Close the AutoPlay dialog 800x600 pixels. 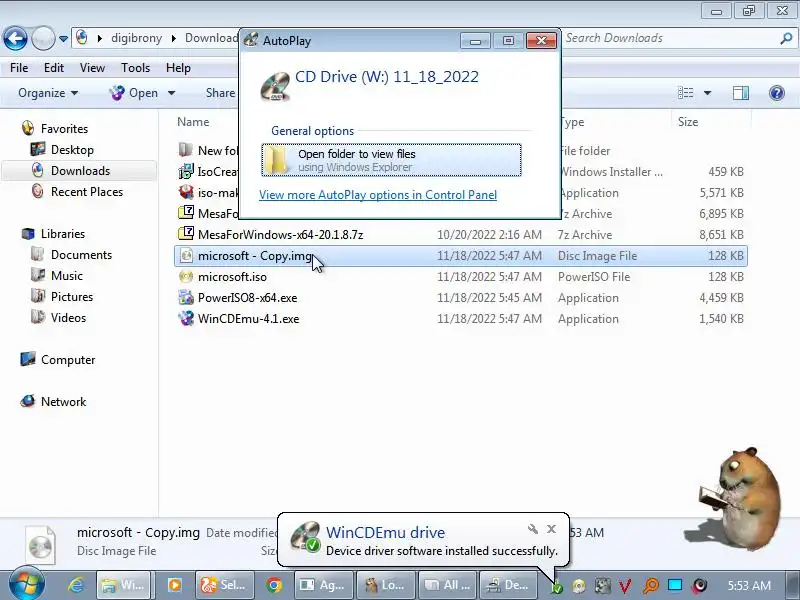[541, 40]
